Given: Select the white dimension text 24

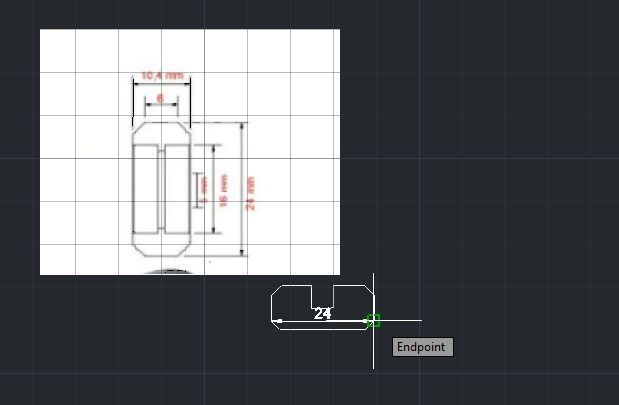Looking at the screenshot, I should (x=322, y=314).
